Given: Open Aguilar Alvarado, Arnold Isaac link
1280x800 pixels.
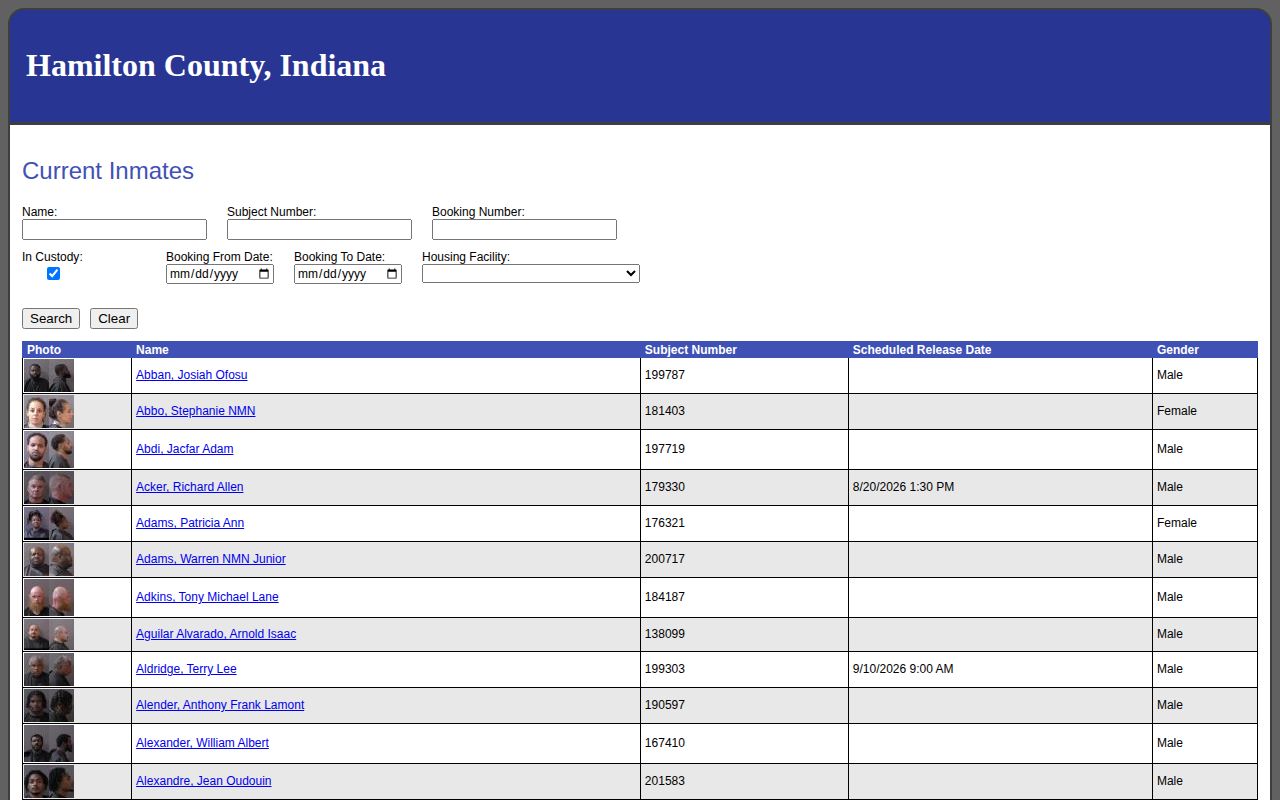Looking at the screenshot, I should [216, 634].
